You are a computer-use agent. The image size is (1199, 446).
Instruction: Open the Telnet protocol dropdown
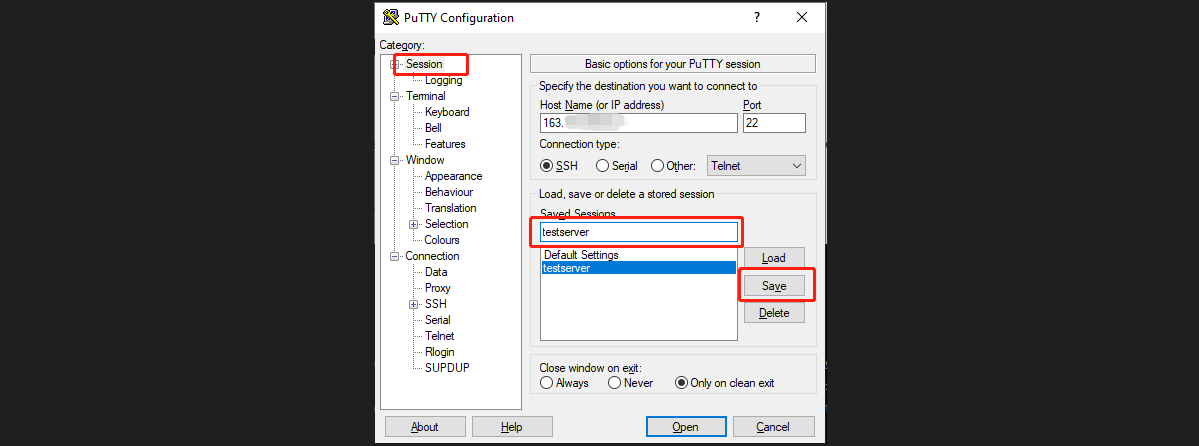coord(756,166)
